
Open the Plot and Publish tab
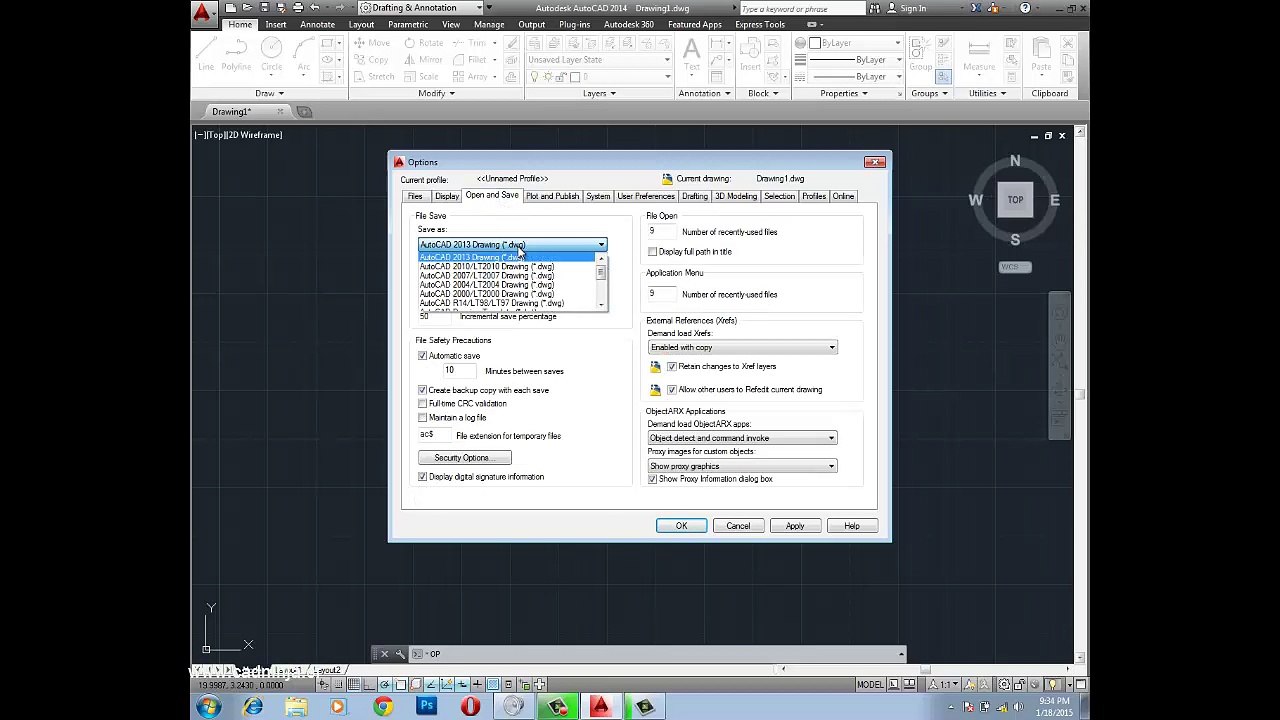click(x=552, y=196)
